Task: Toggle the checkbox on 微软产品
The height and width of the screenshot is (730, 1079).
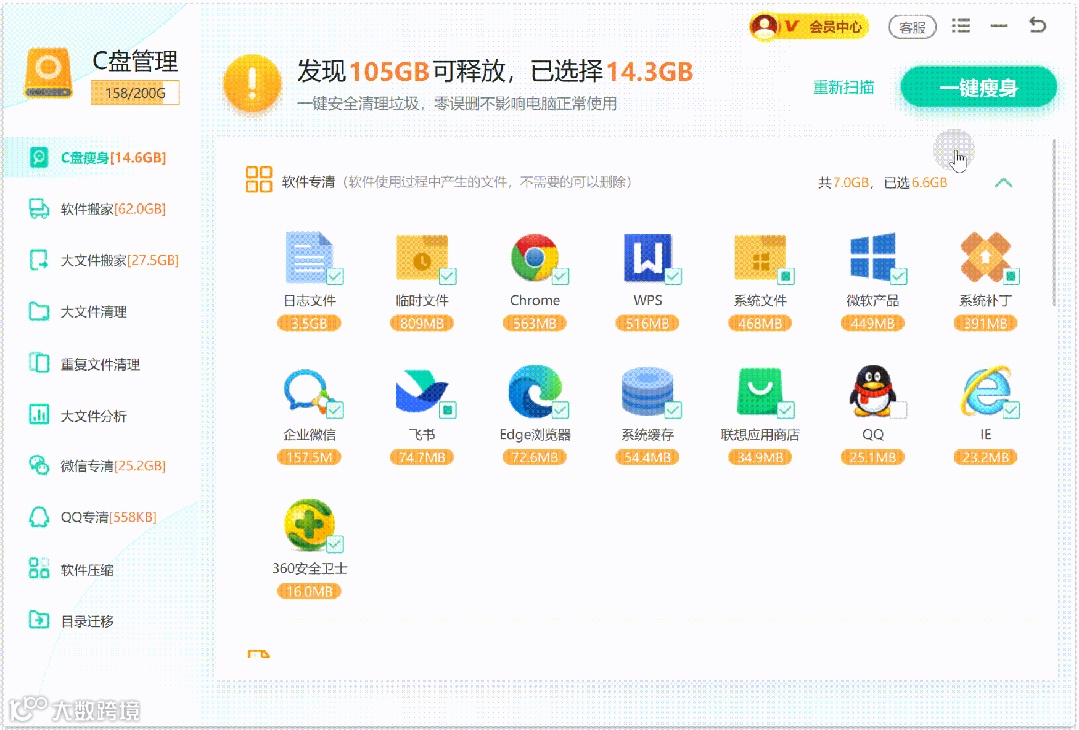Action: click(899, 276)
